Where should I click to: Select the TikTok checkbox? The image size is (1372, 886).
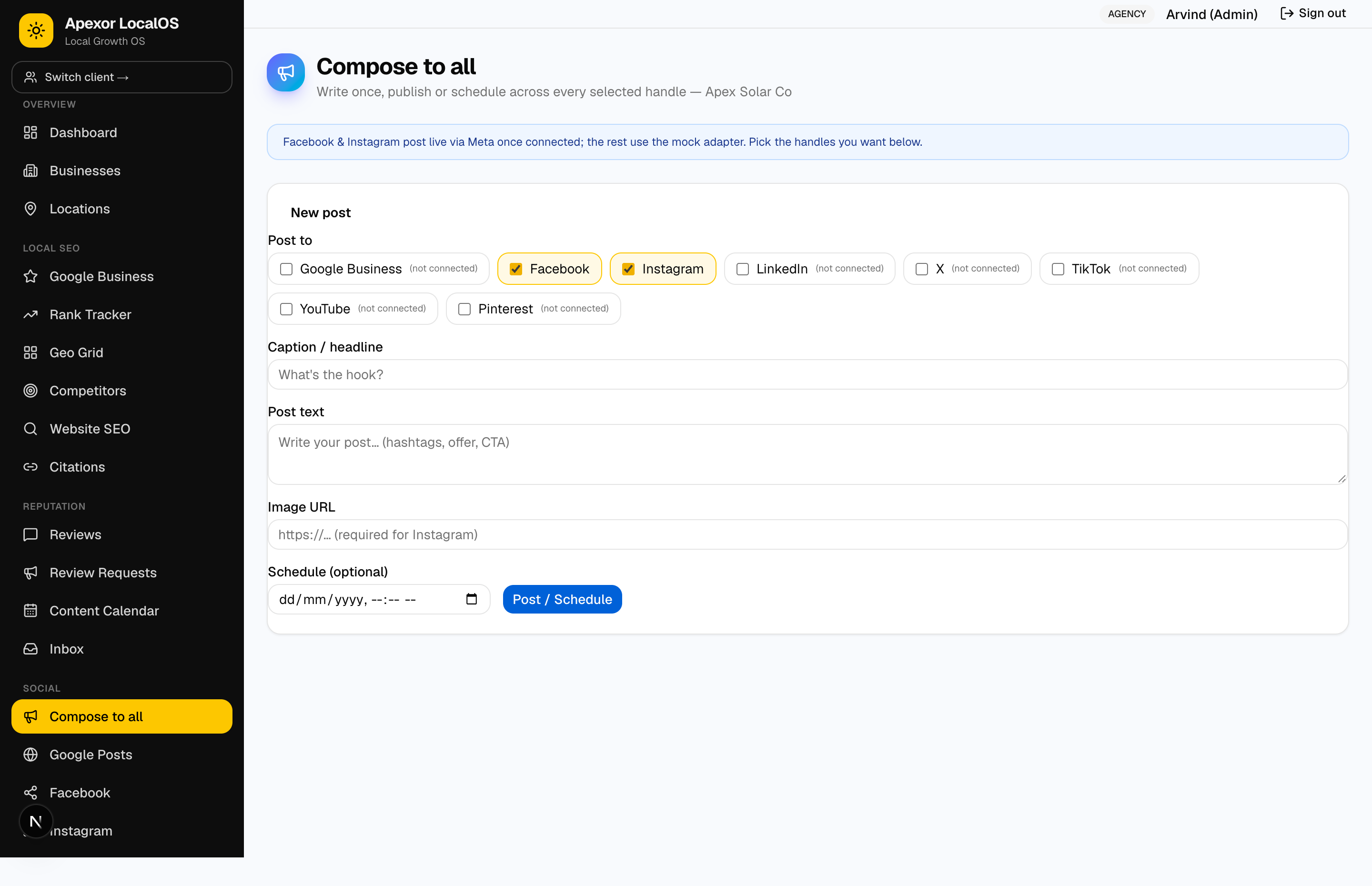(x=1058, y=269)
